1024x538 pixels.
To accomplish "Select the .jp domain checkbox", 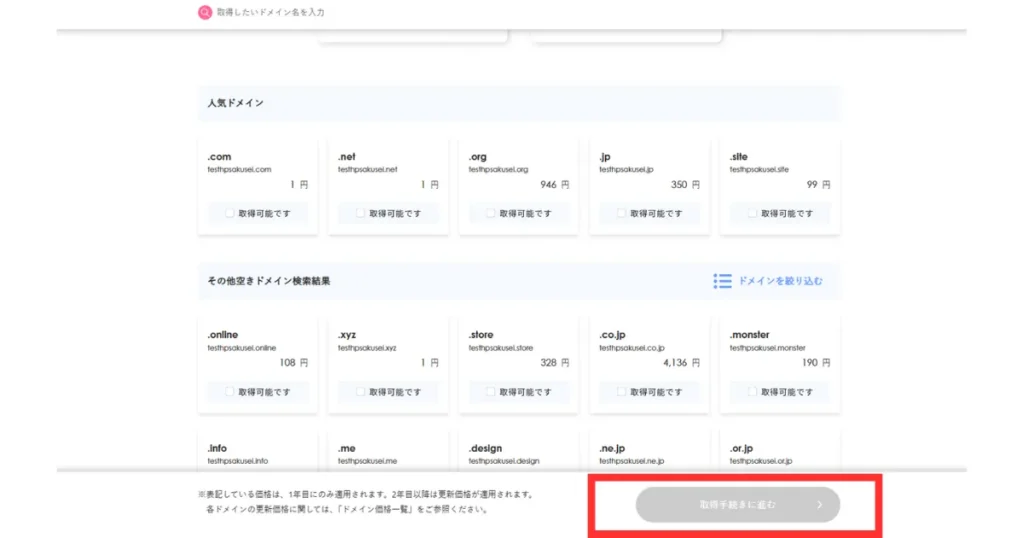I will [621, 213].
